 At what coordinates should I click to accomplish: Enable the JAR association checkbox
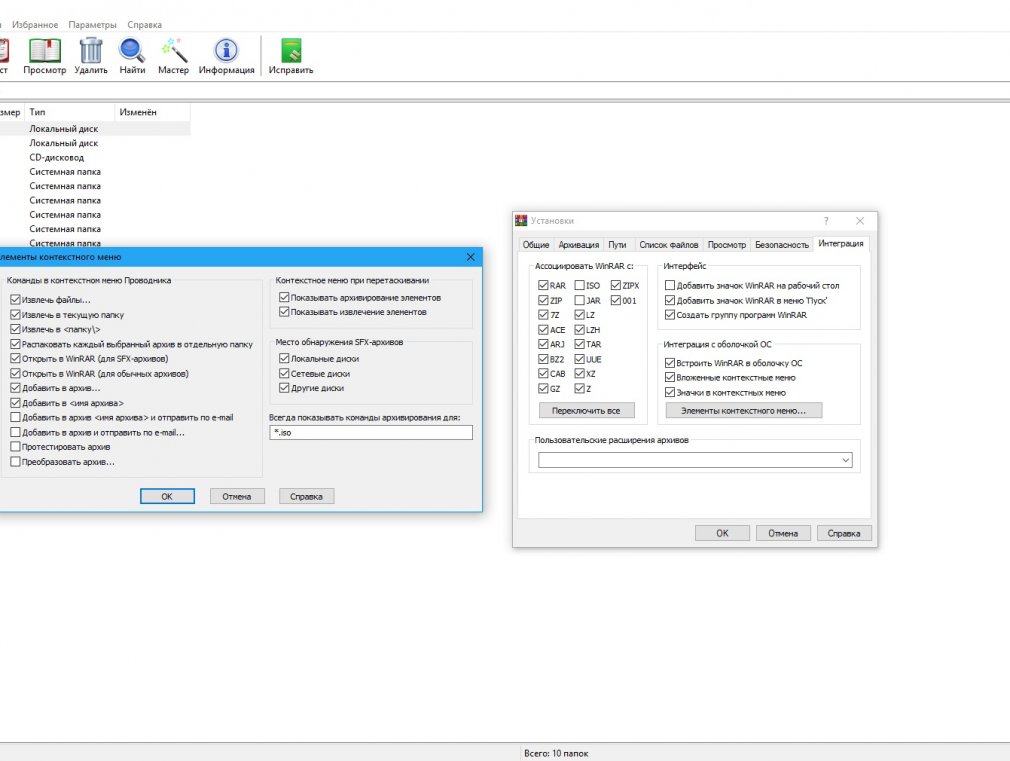tap(580, 300)
